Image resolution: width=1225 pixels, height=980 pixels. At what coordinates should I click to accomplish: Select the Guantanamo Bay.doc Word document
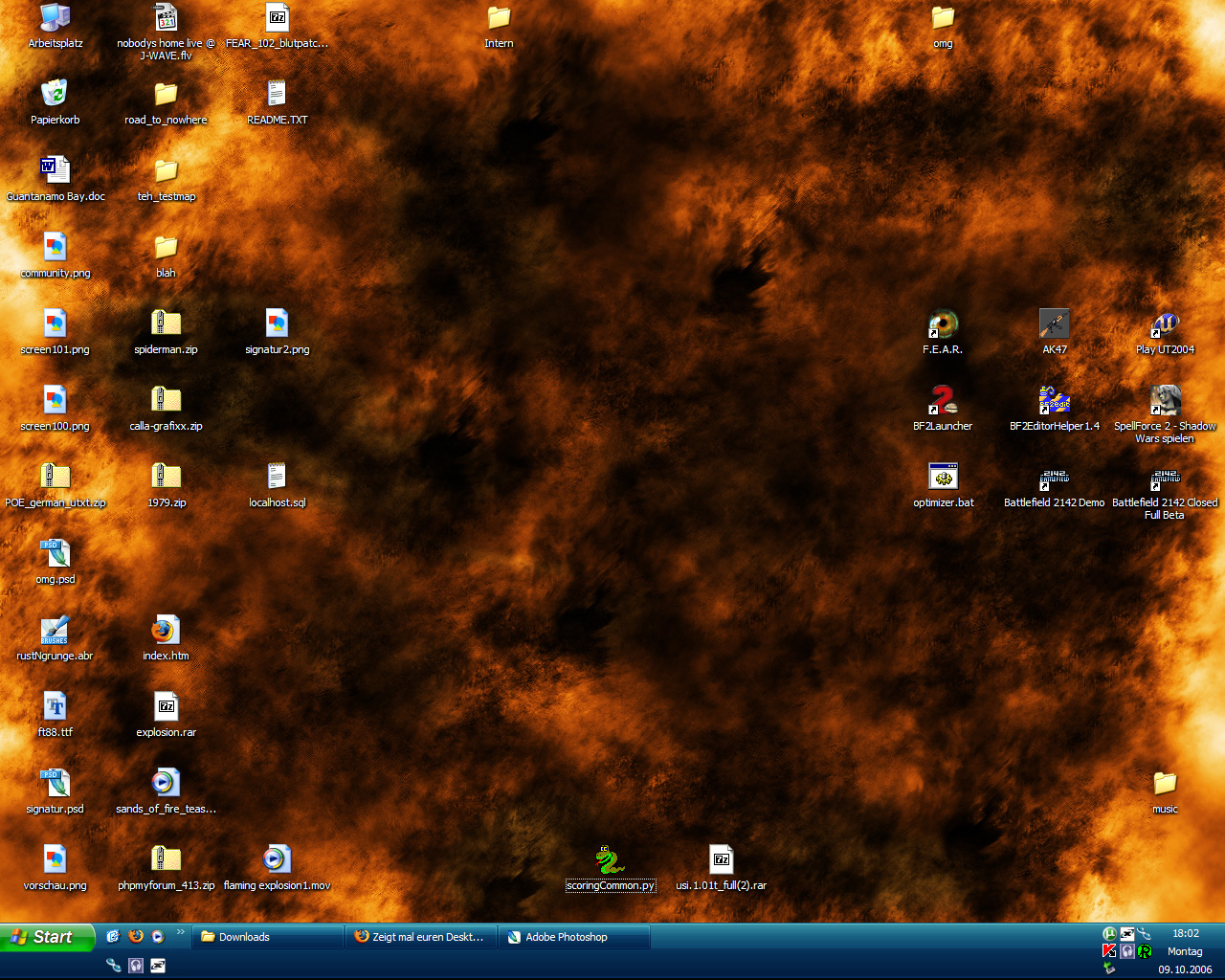point(56,179)
